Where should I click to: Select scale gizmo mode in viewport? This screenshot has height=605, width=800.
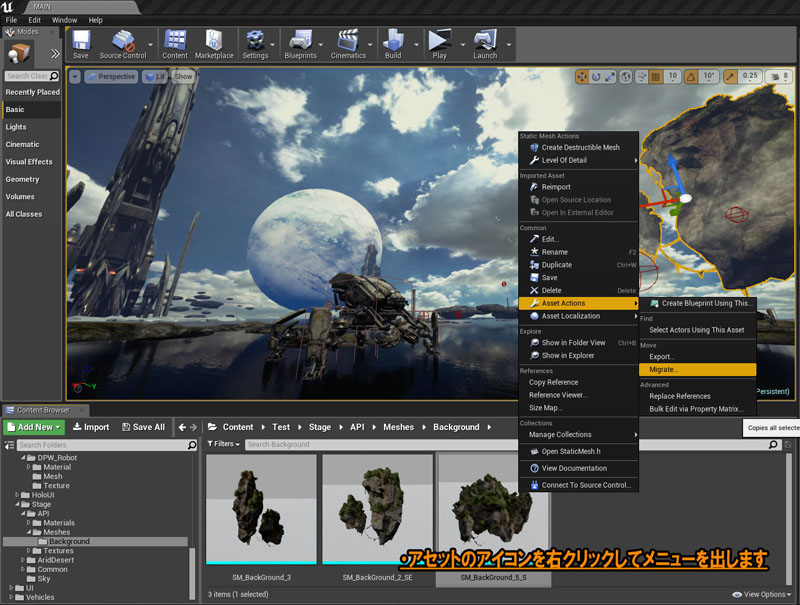coord(610,77)
